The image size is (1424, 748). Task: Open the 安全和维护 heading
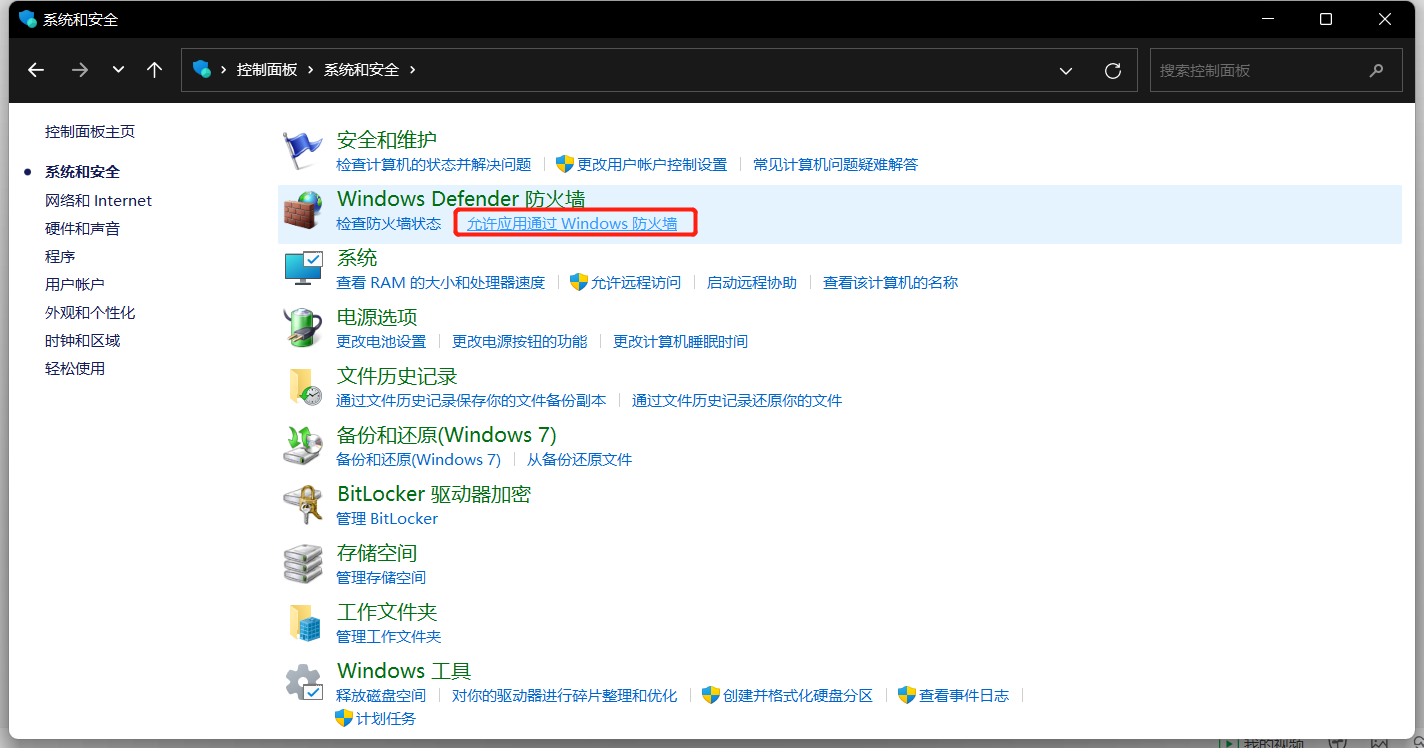(x=387, y=140)
